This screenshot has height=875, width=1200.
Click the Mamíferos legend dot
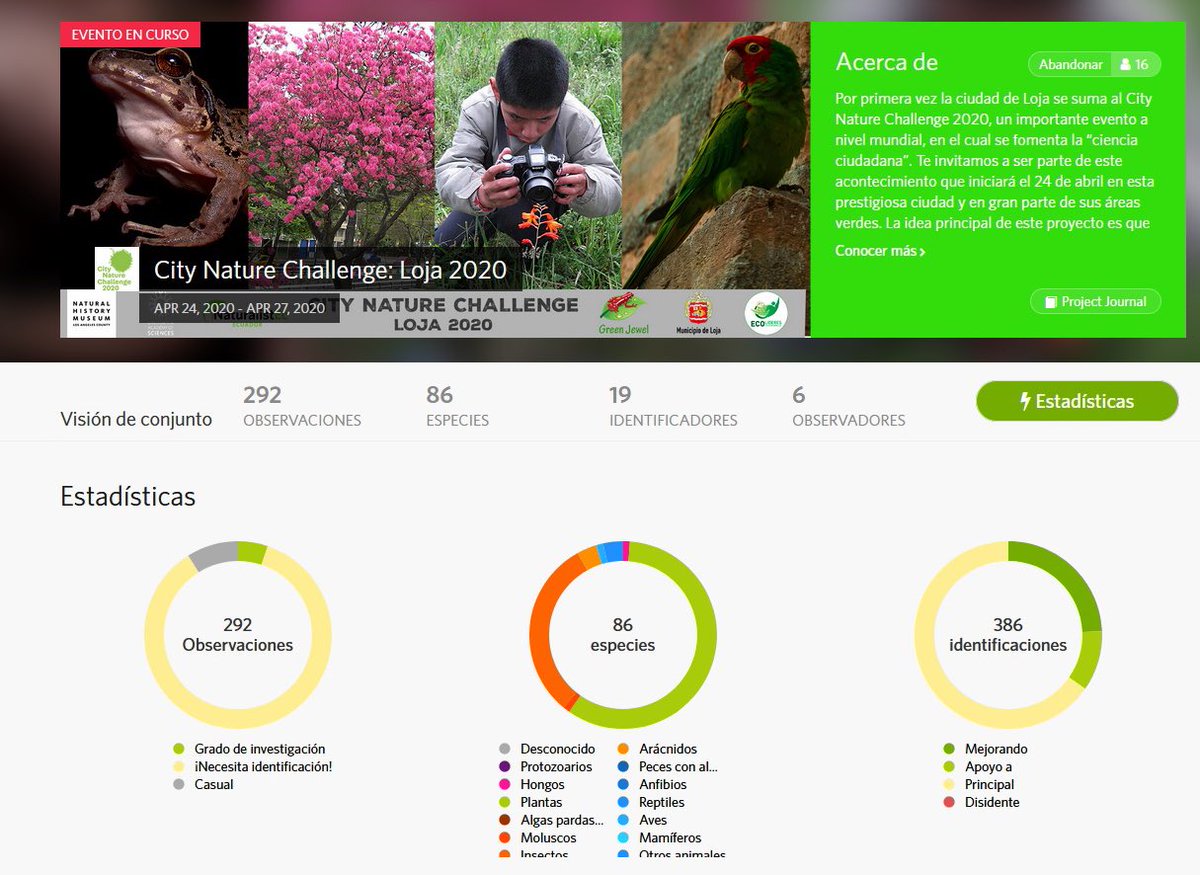(623, 838)
